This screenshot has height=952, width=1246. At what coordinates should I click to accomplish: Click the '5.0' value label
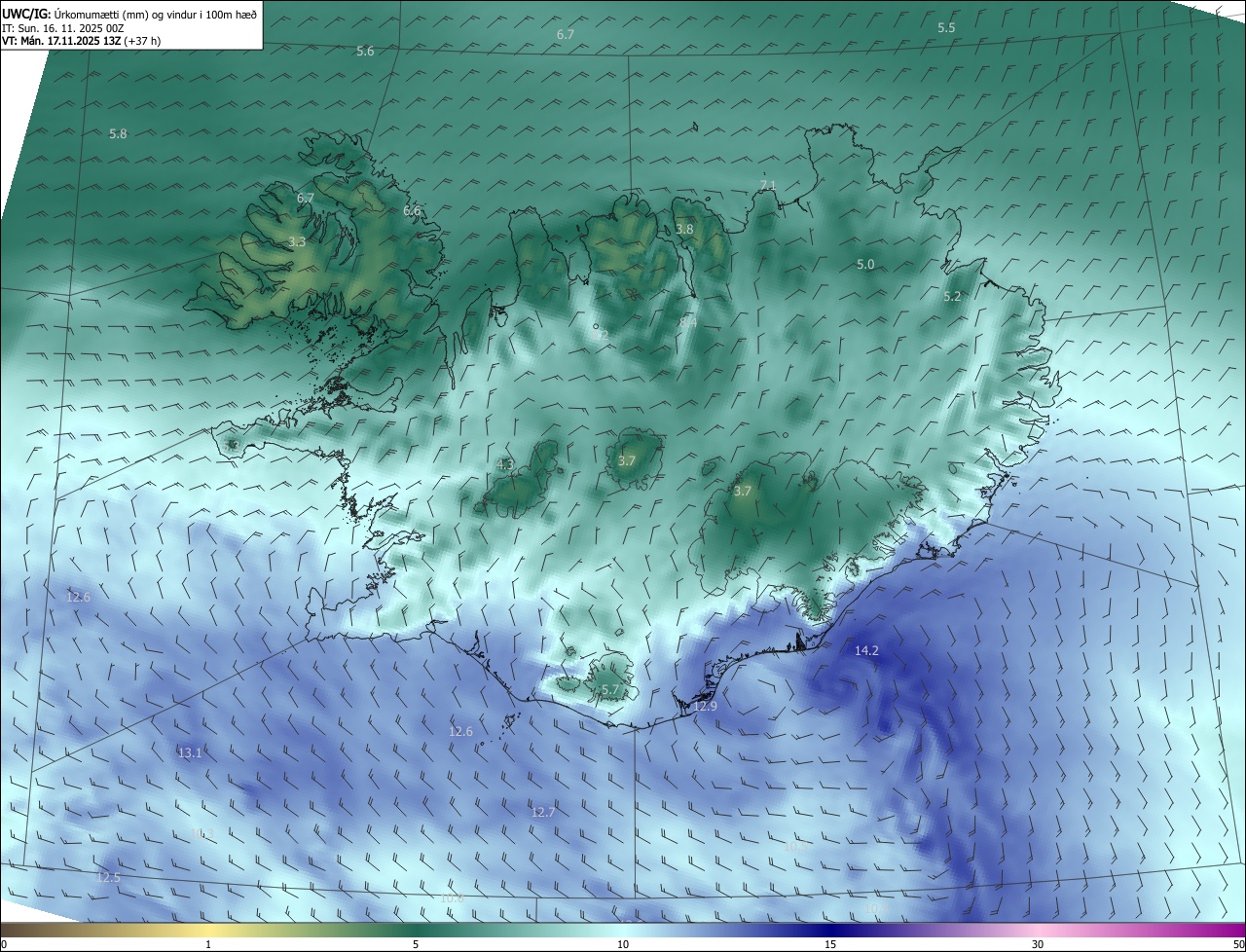pyautogui.click(x=865, y=264)
